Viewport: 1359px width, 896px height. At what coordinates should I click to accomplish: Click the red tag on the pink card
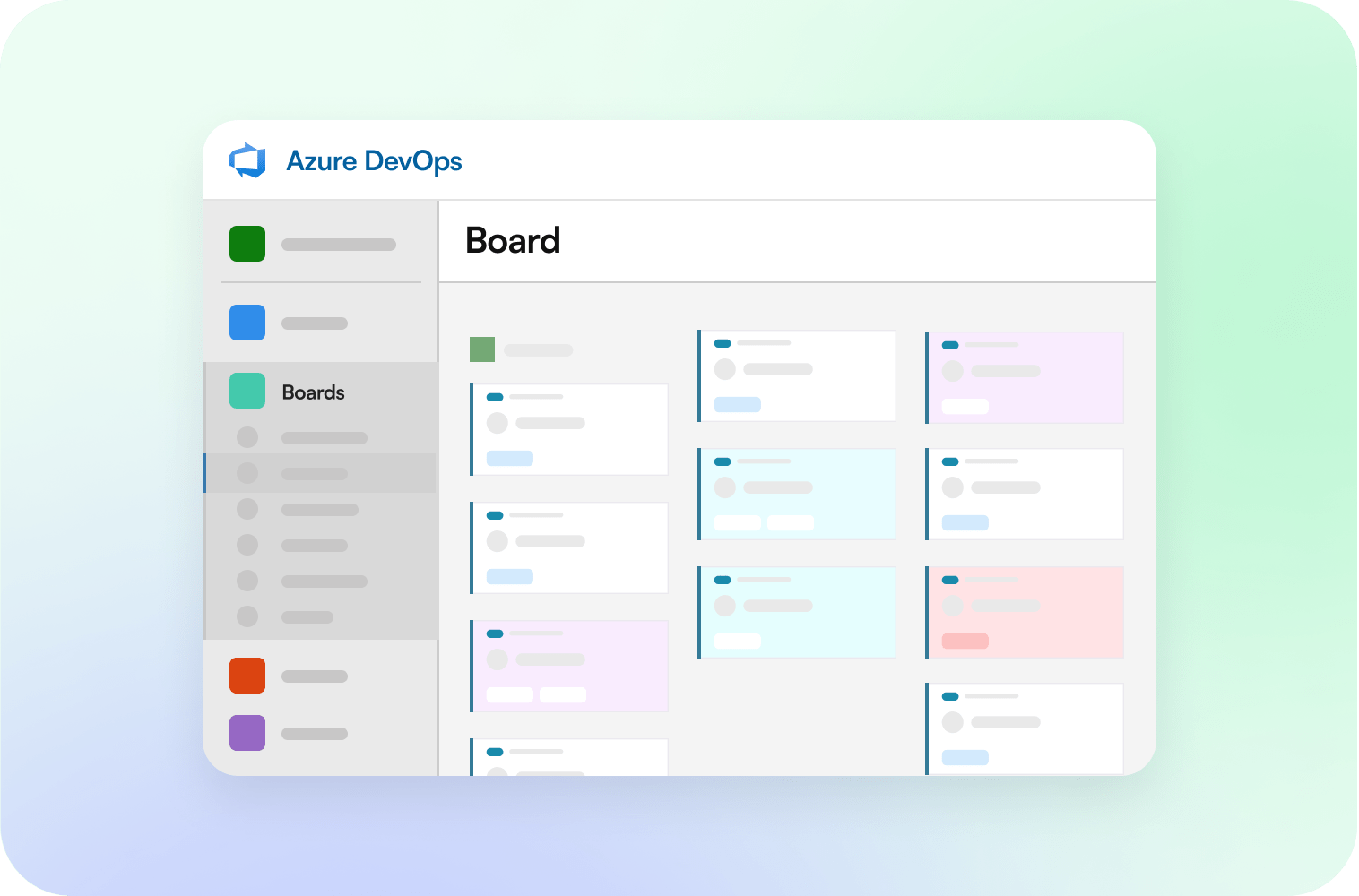[965, 642]
